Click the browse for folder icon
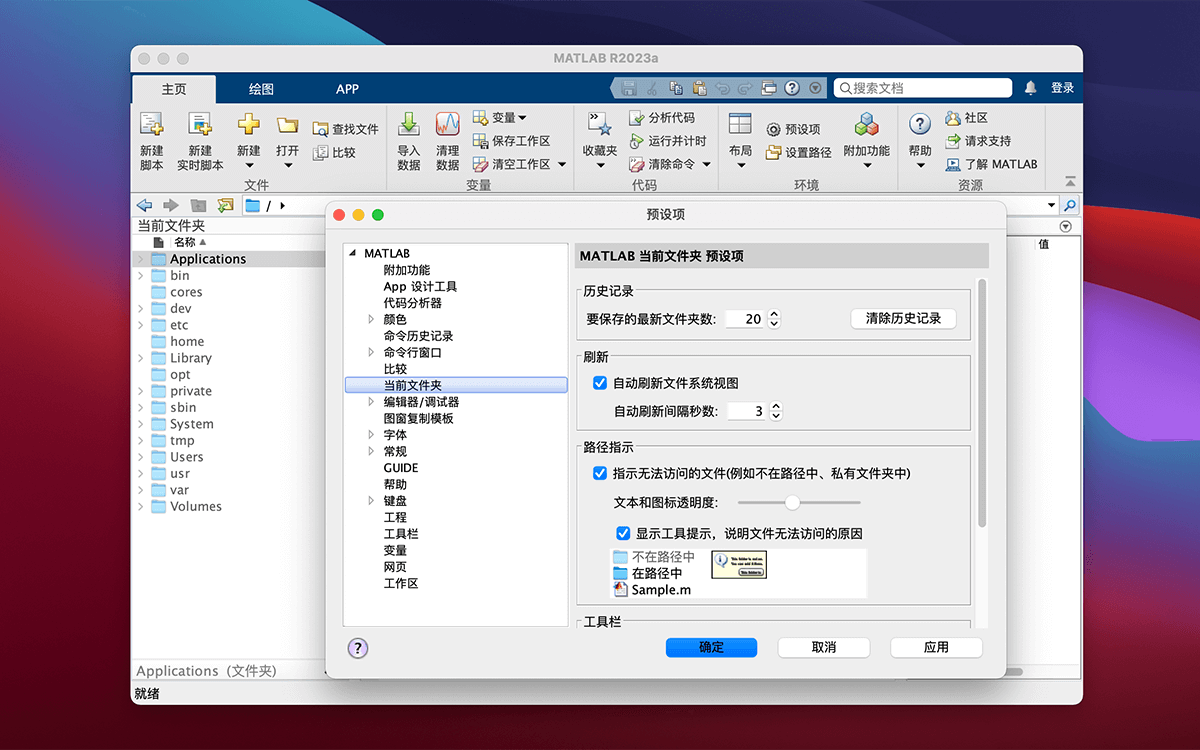This screenshot has width=1200, height=750. pyautogui.click(x=225, y=205)
